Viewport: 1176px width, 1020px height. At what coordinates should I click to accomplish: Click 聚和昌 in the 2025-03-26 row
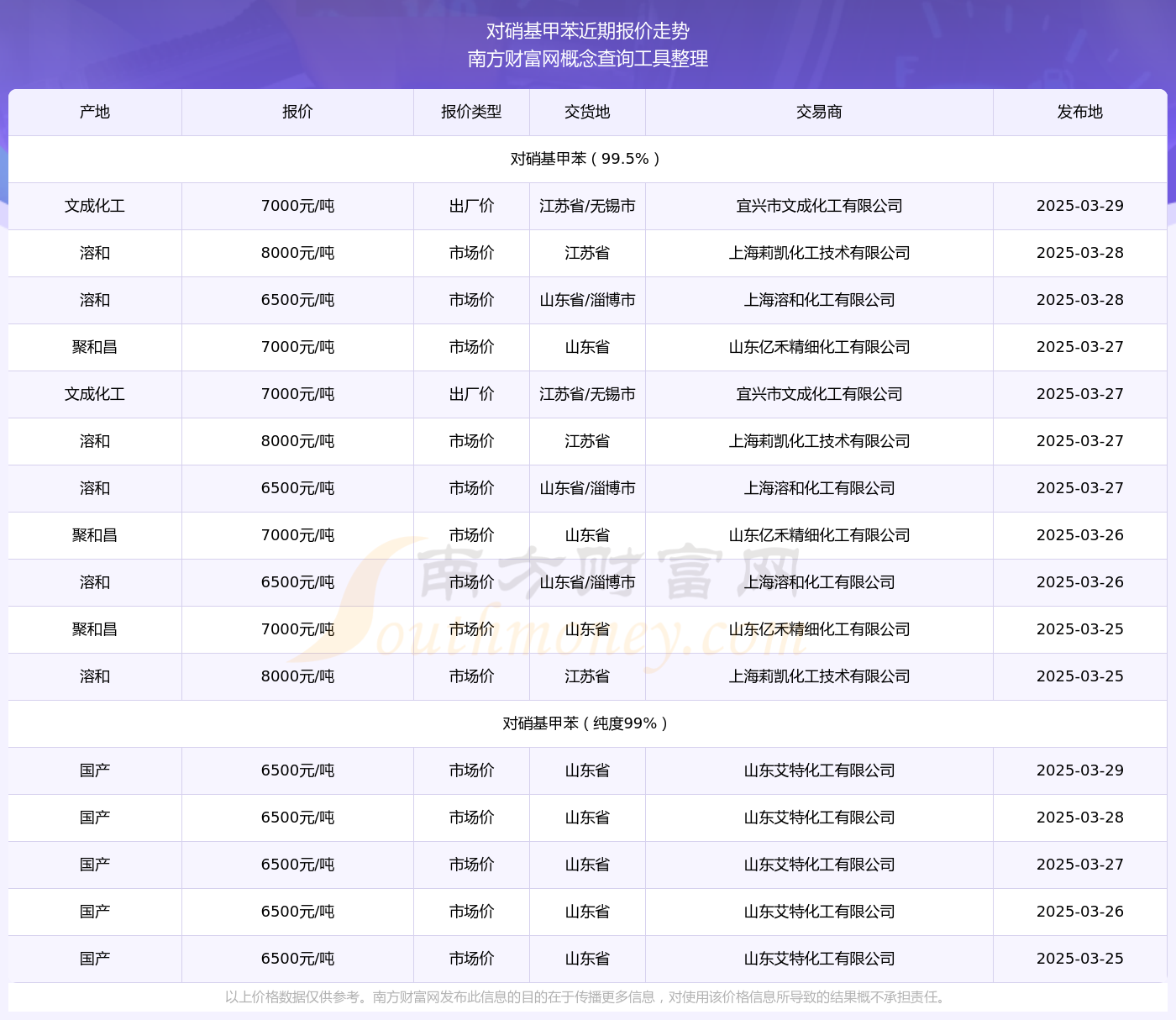pos(95,535)
